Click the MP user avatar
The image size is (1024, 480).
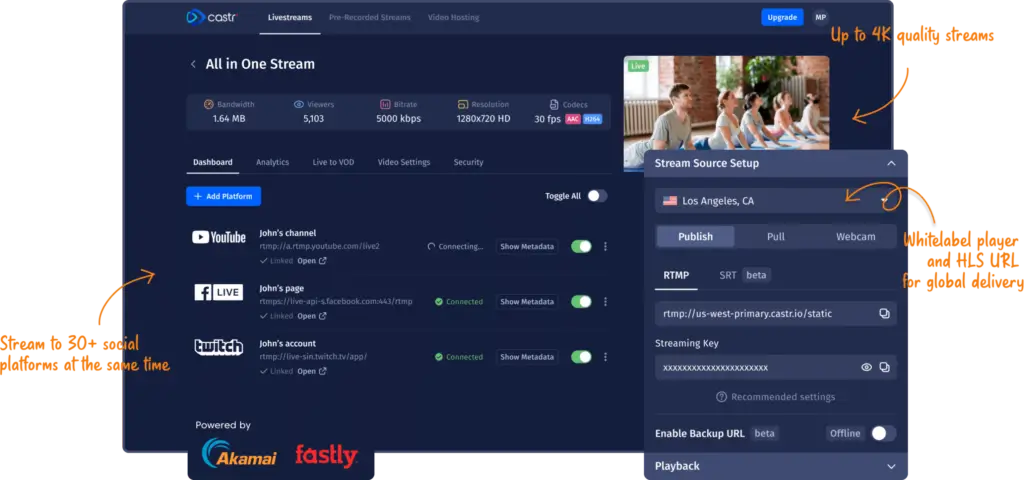coord(821,17)
